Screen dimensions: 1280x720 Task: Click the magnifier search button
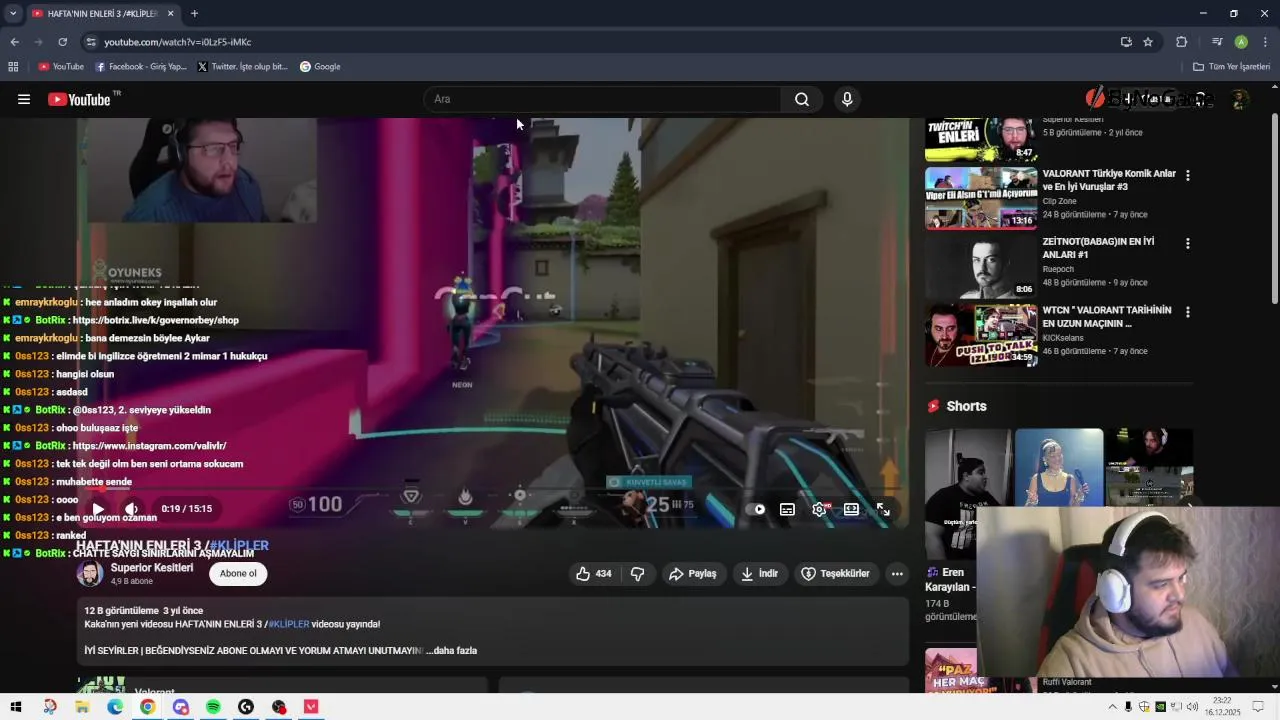[802, 99]
